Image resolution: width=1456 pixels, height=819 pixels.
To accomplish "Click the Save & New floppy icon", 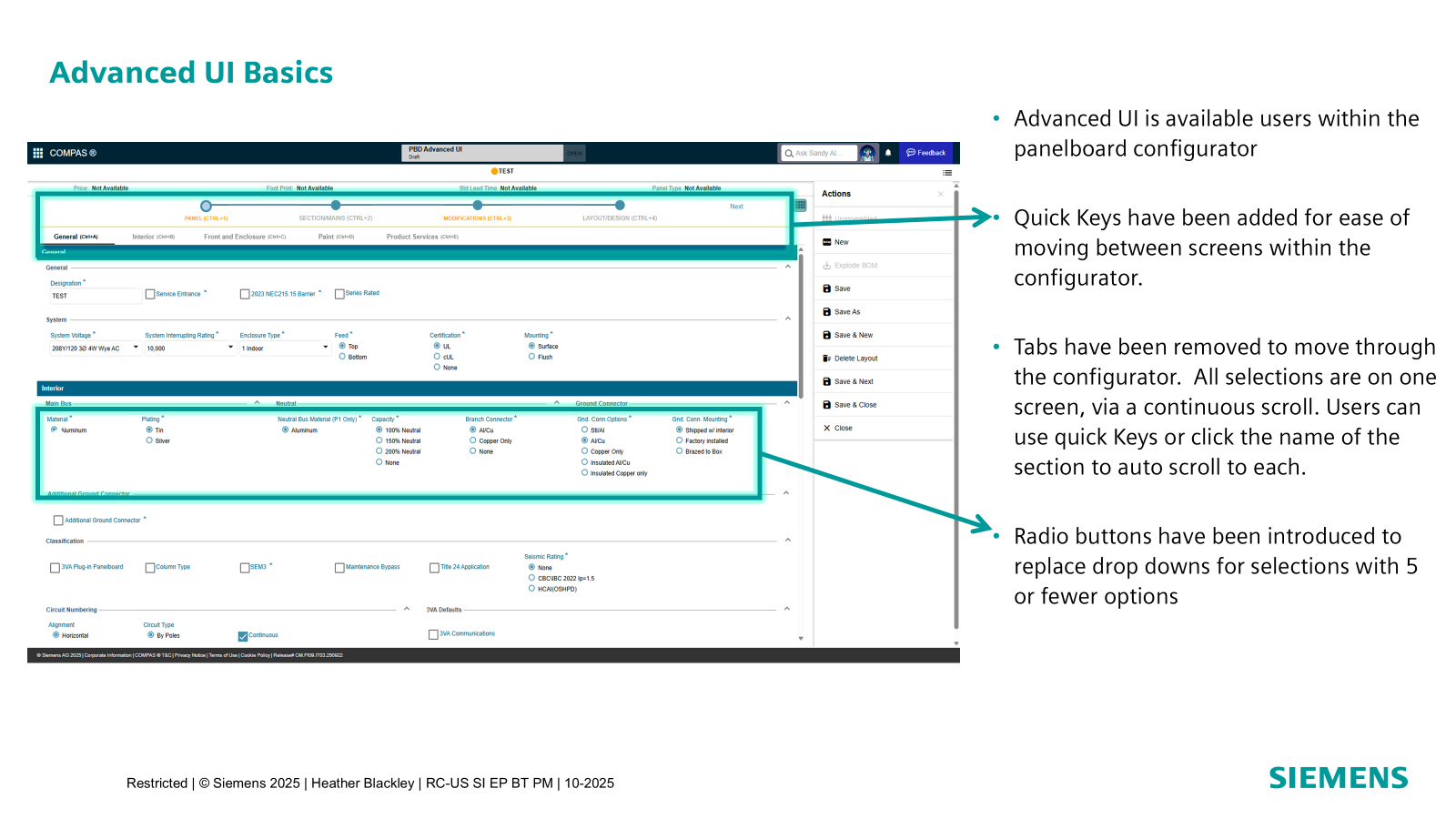I will tap(826, 335).
